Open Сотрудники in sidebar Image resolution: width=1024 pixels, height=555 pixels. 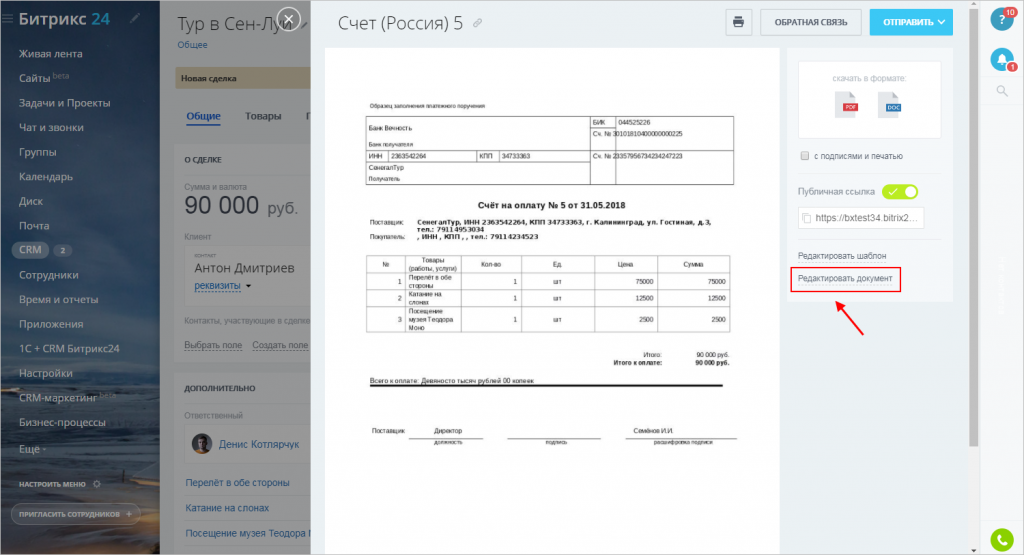48,275
